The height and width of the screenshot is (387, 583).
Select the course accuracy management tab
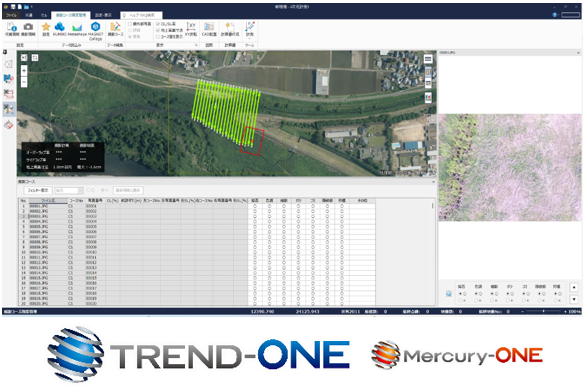pos(71,15)
